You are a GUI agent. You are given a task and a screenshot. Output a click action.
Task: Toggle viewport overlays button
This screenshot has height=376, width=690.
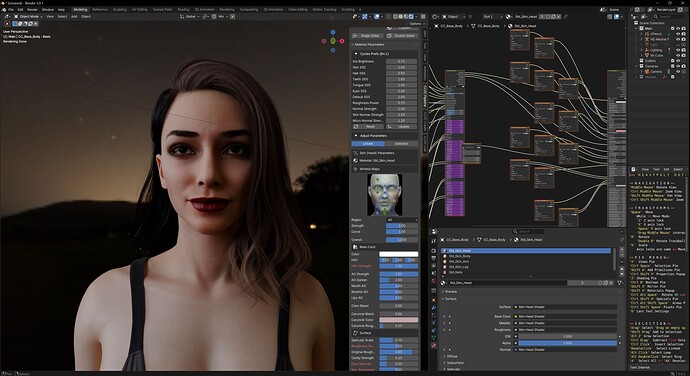[x=377, y=16]
